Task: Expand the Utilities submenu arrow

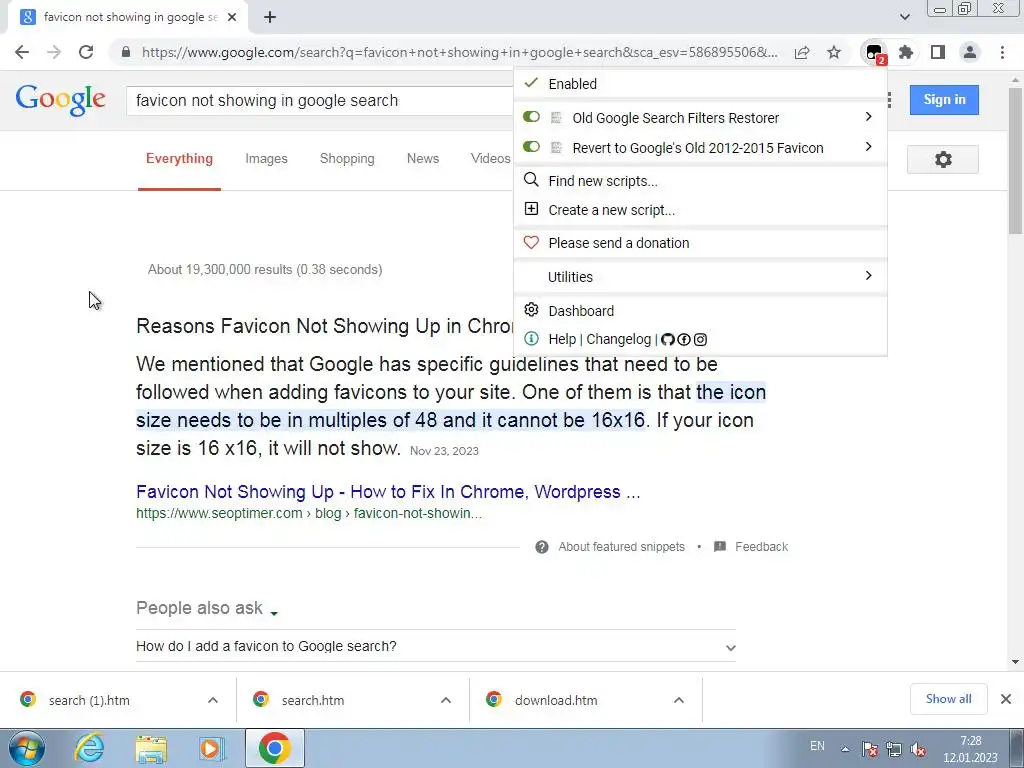Action: 869,276
